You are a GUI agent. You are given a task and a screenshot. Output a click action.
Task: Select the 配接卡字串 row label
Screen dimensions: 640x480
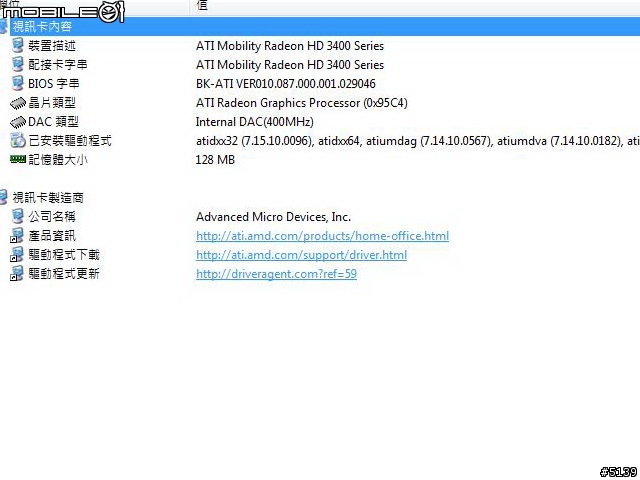click(x=58, y=64)
